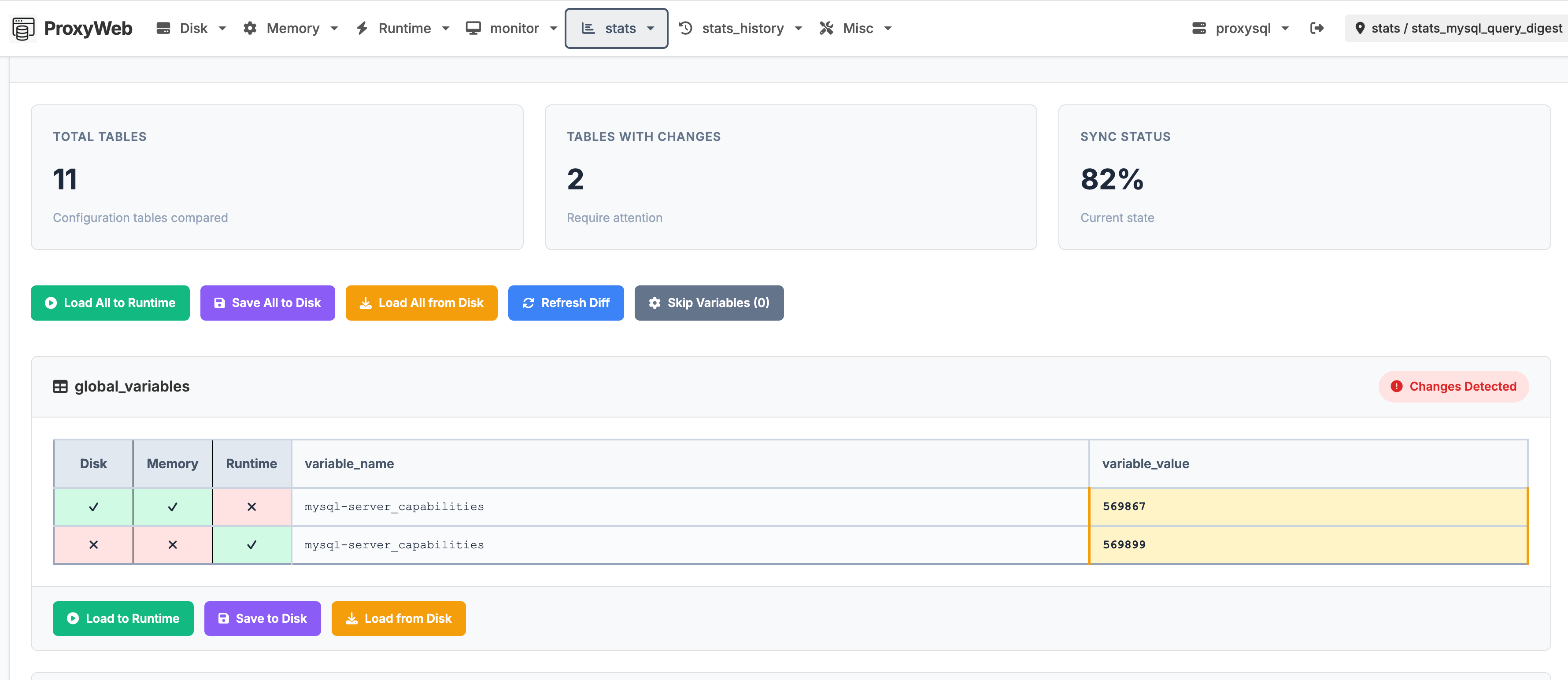Click the global_variables table grid icon
This screenshot has height=680, width=1568.
(60, 386)
